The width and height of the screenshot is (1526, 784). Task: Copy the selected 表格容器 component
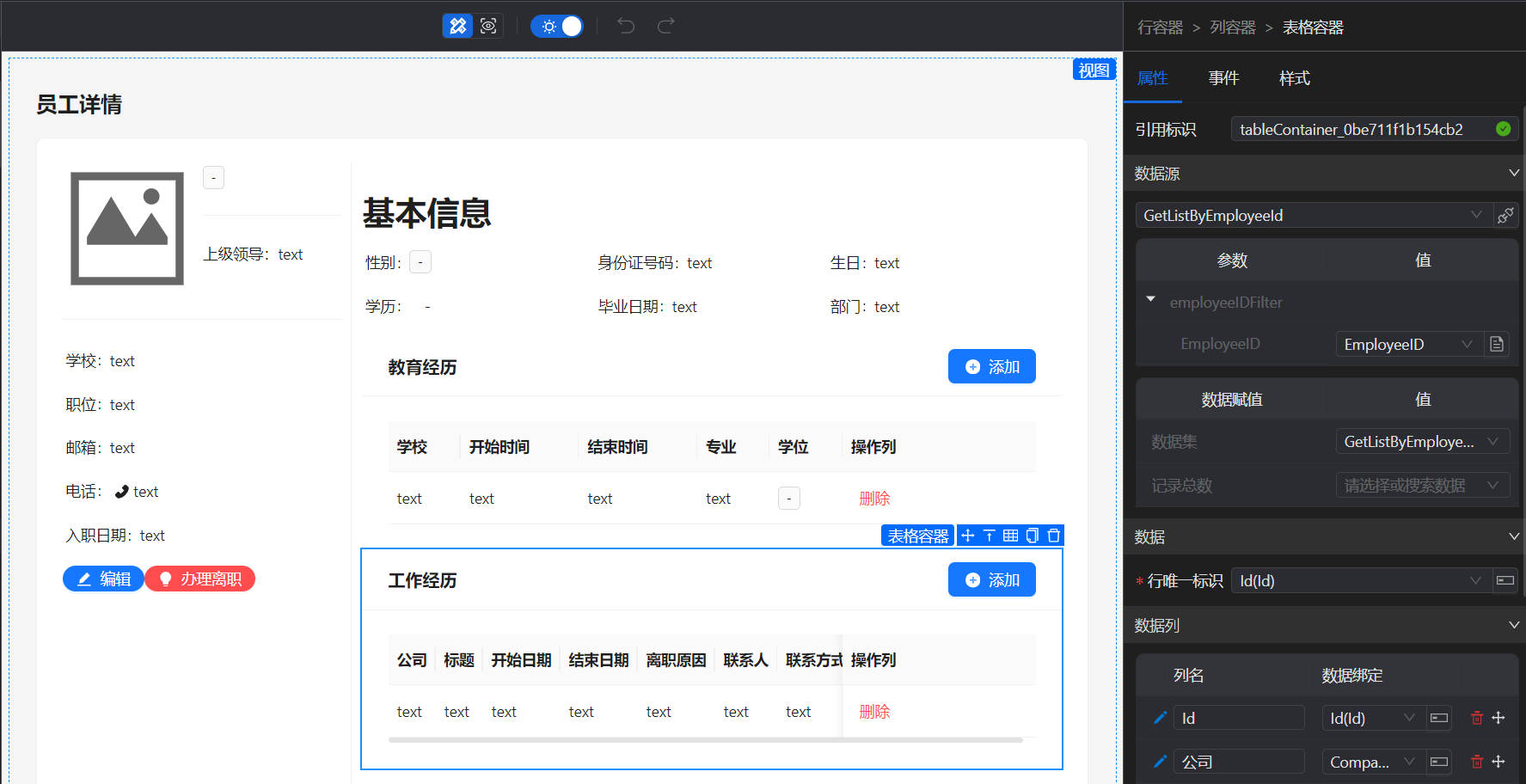[x=1032, y=536]
